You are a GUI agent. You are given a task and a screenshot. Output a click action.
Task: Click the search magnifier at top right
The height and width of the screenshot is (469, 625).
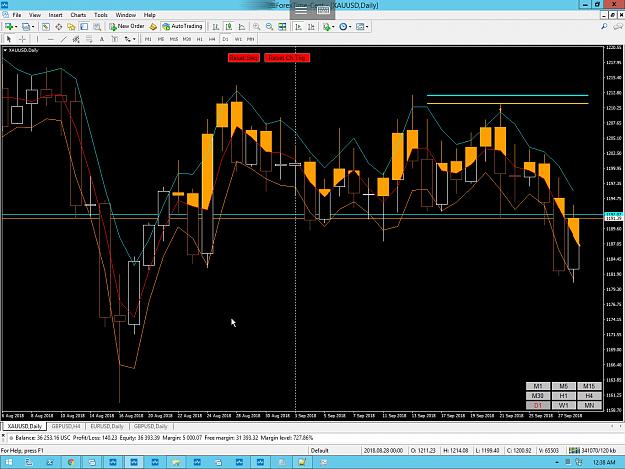(604, 27)
